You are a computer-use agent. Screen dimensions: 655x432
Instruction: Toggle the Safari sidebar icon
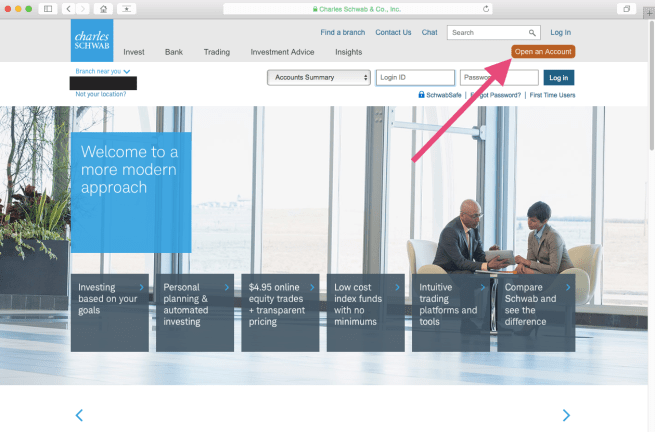pos(47,8)
